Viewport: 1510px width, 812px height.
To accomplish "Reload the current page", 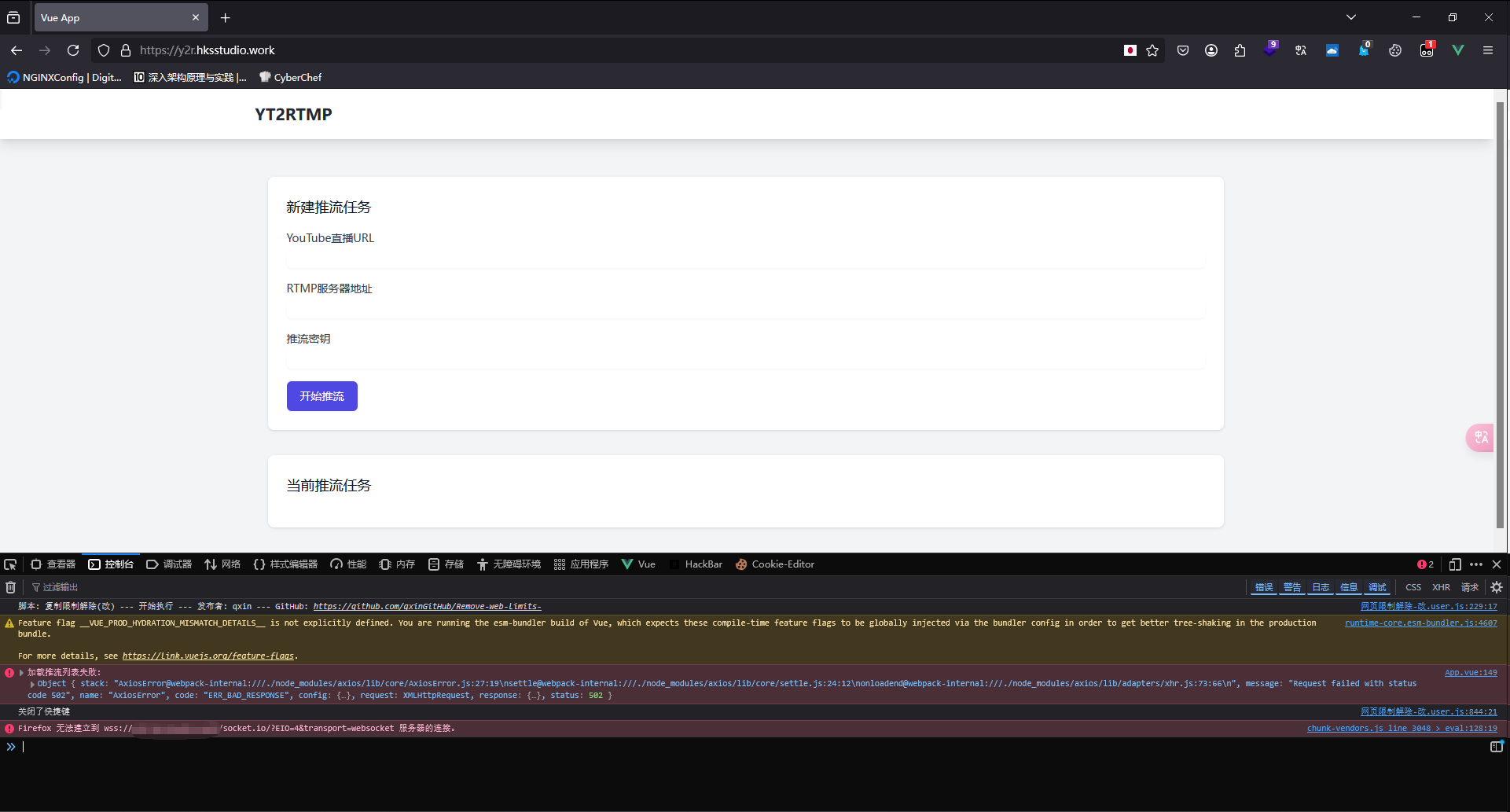I will (73, 50).
